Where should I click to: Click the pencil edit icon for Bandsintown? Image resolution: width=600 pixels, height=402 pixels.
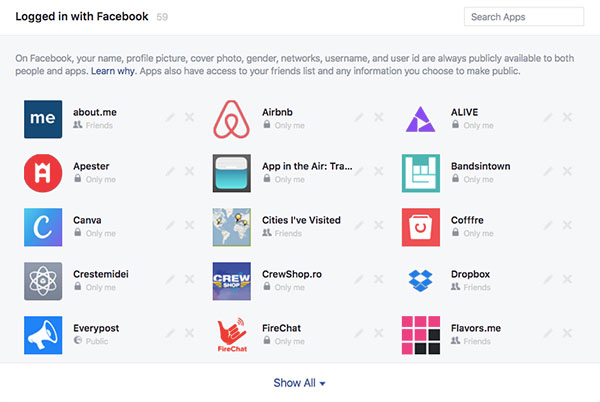[x=548, y=171]
